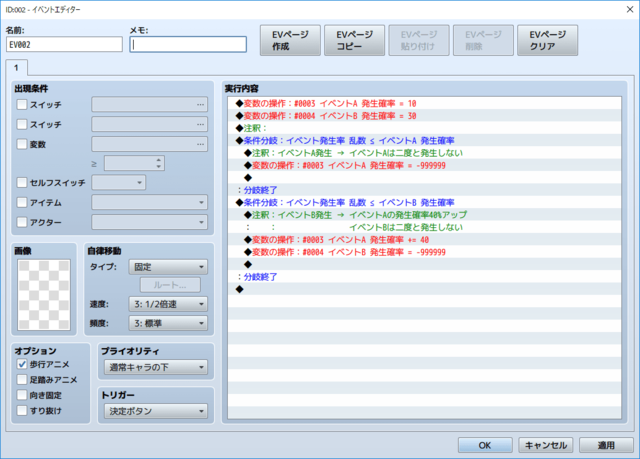Image resolution: width=640 pixels, height=459 pixels.
Task: Click the first スイッチ selection field
Action: coord(149,104)
